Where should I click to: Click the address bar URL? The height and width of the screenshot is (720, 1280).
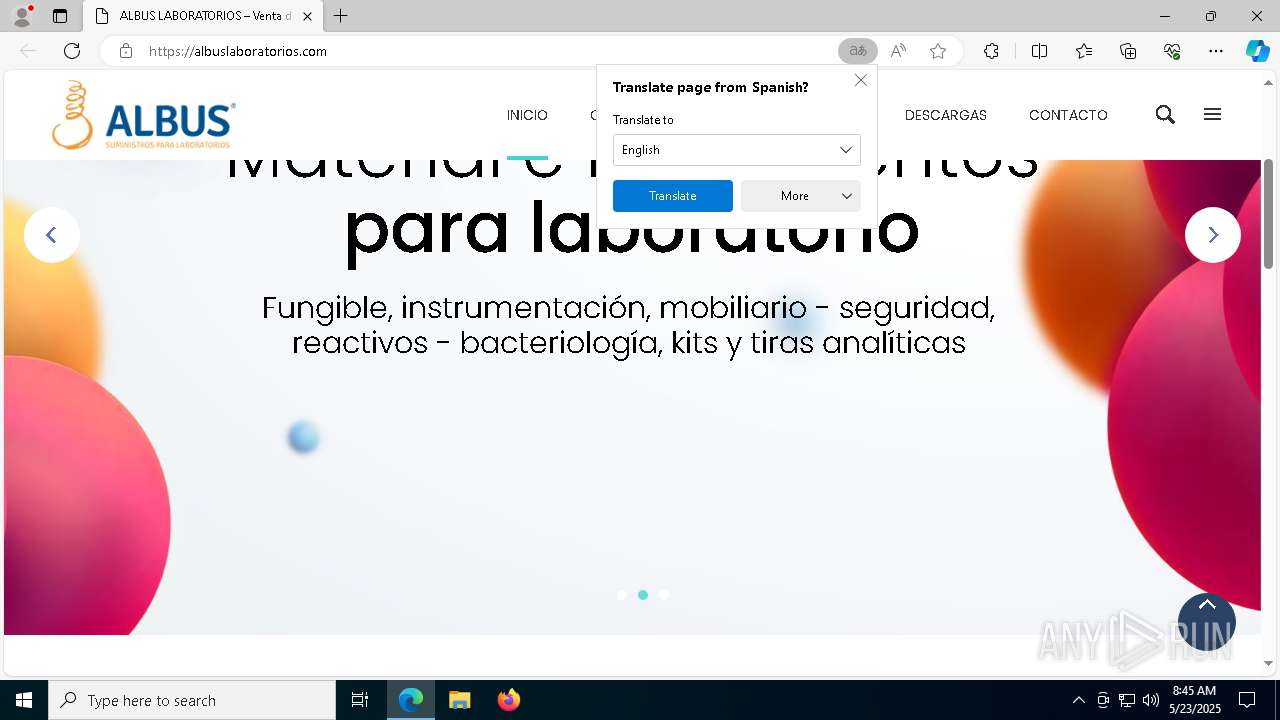pyautogui.click(x=238, y=51)
